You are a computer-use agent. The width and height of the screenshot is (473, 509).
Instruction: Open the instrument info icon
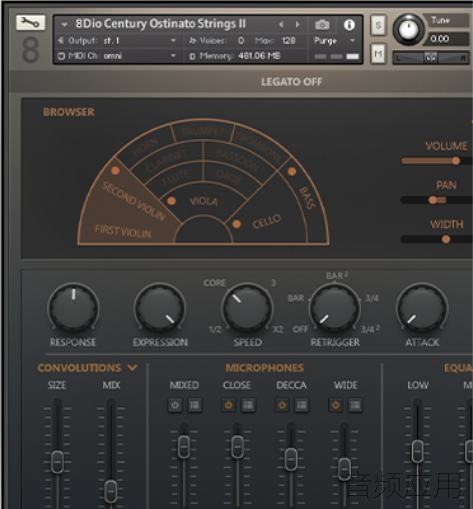pos(349,24)
